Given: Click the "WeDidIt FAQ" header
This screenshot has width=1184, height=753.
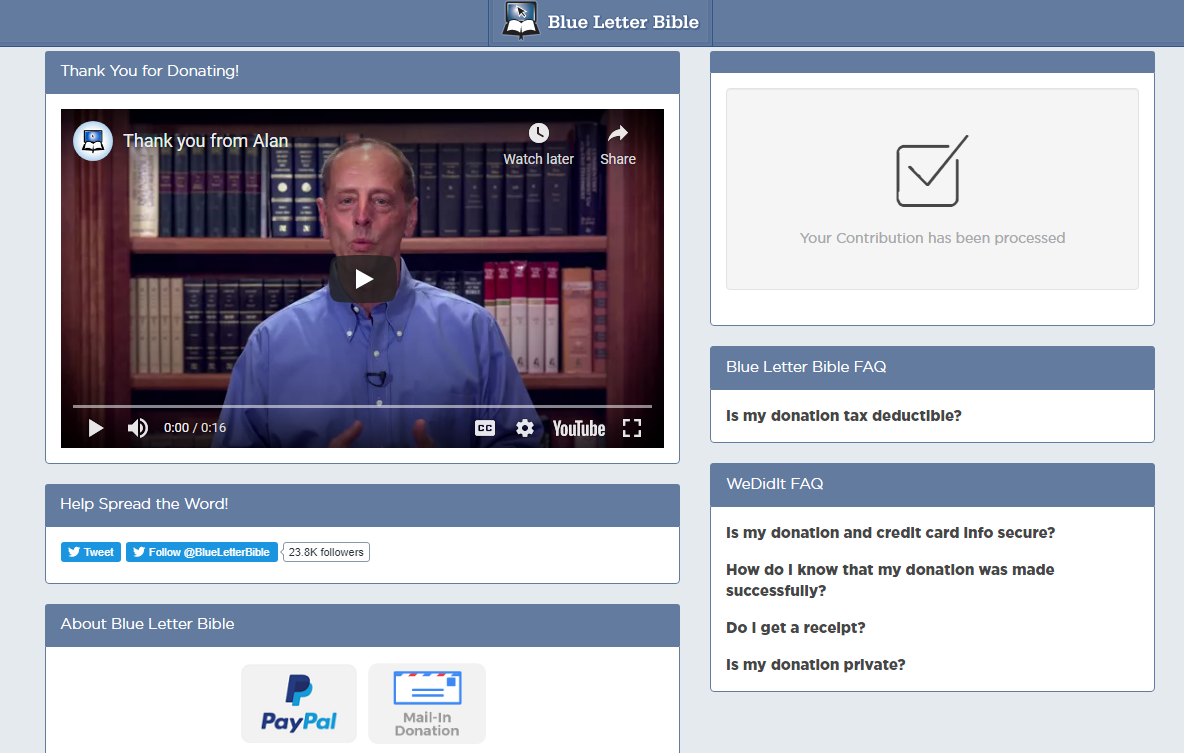Looking at the screenshot, I should (933, 485).
